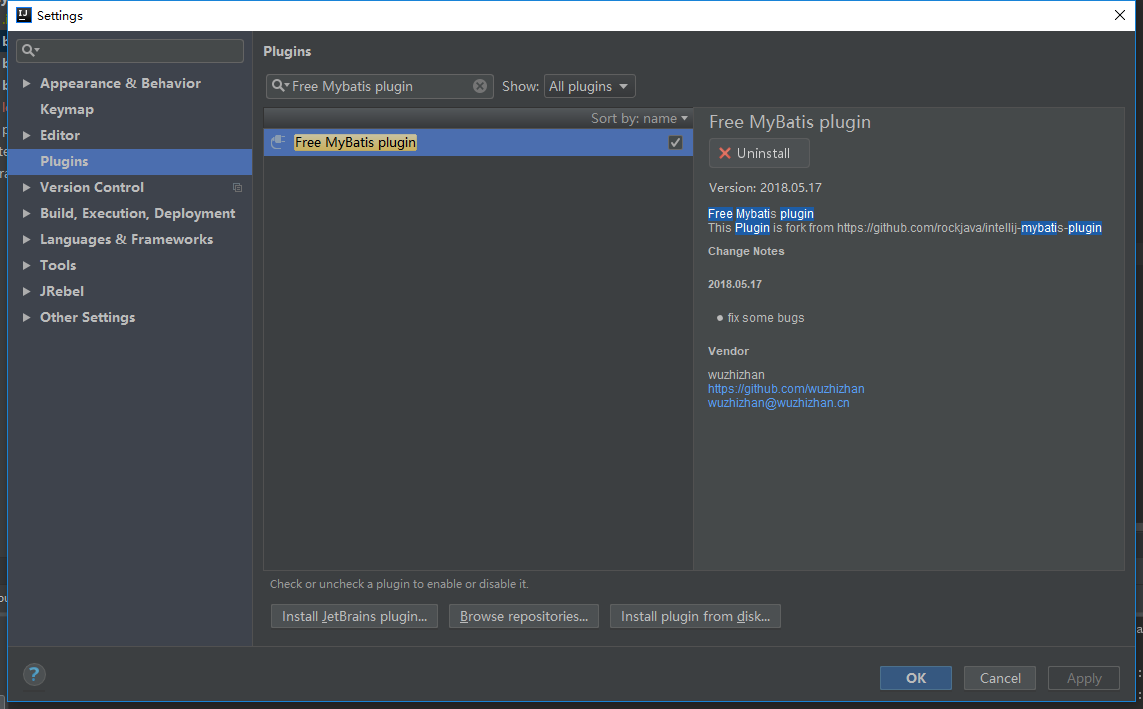This screenshot has height=709, width=1143.
Task: Click the 'fix some bugs' note
Action: [765, 318]
